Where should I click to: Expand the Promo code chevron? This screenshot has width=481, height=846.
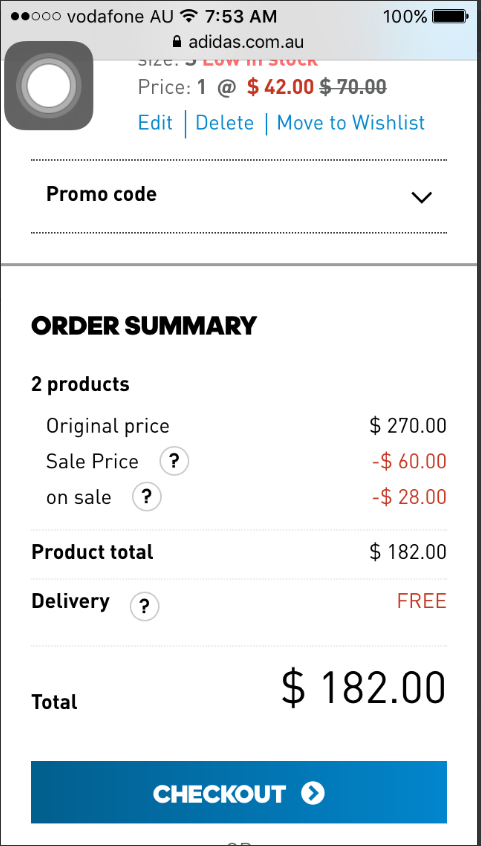[x=421, y=197]
